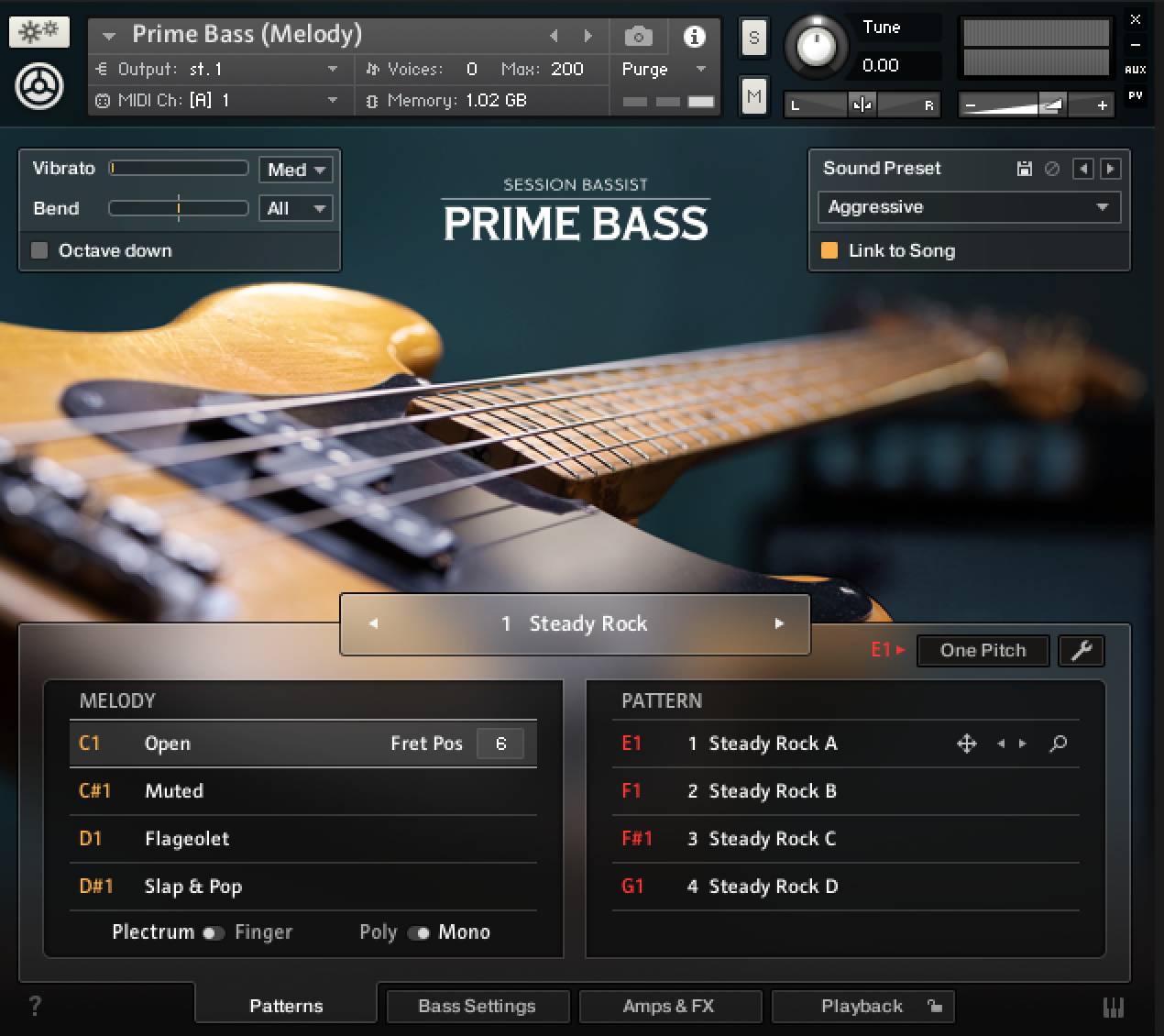Click the wrench settings icon
Viewport: 1164px width, 1036px height.
[x=1082, y=650]
